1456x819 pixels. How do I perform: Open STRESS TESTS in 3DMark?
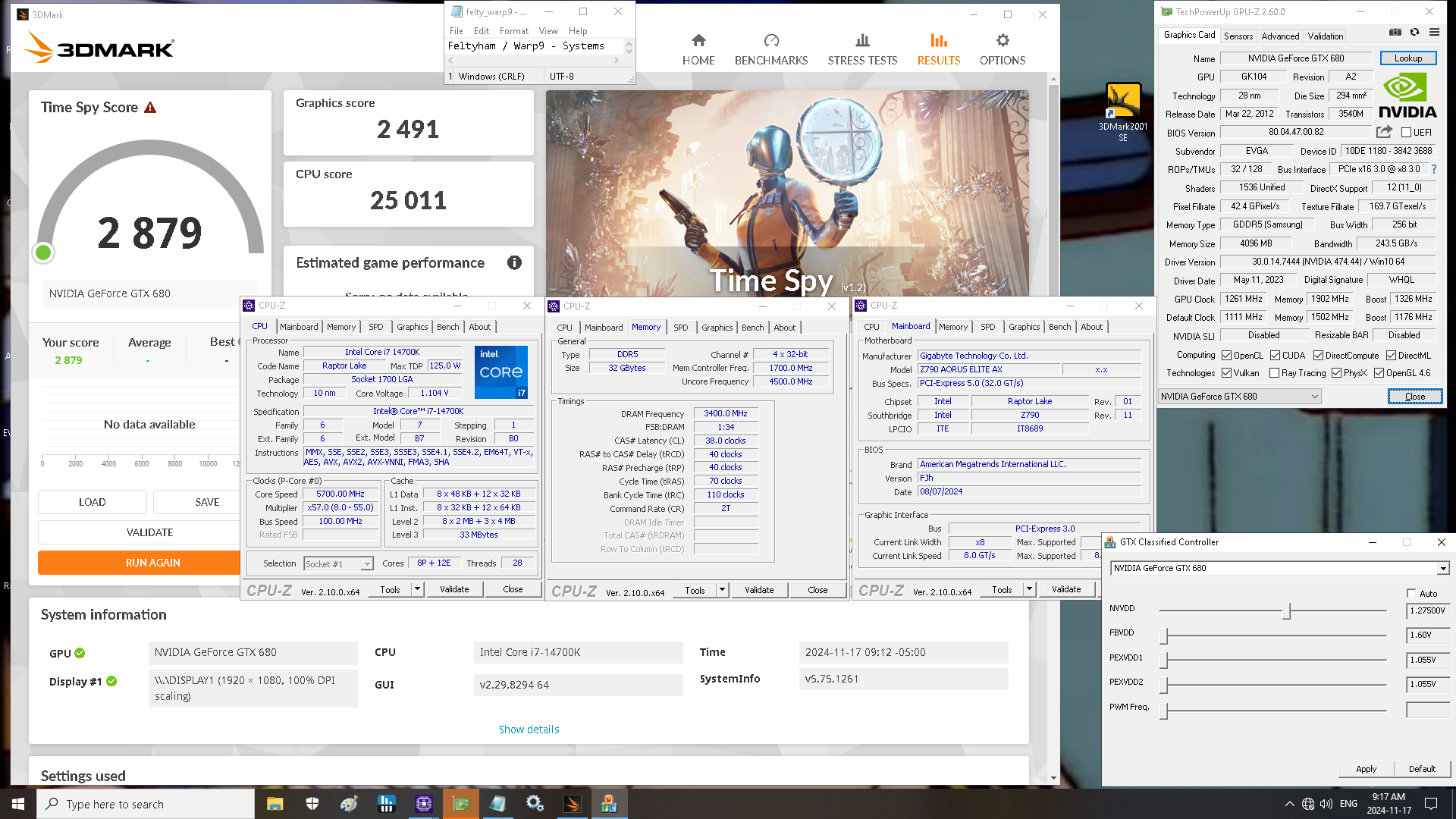(x=862, y=50)
